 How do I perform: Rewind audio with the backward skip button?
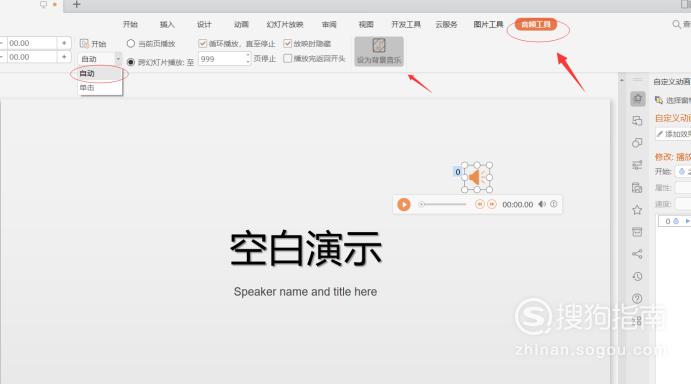point(479,204)
